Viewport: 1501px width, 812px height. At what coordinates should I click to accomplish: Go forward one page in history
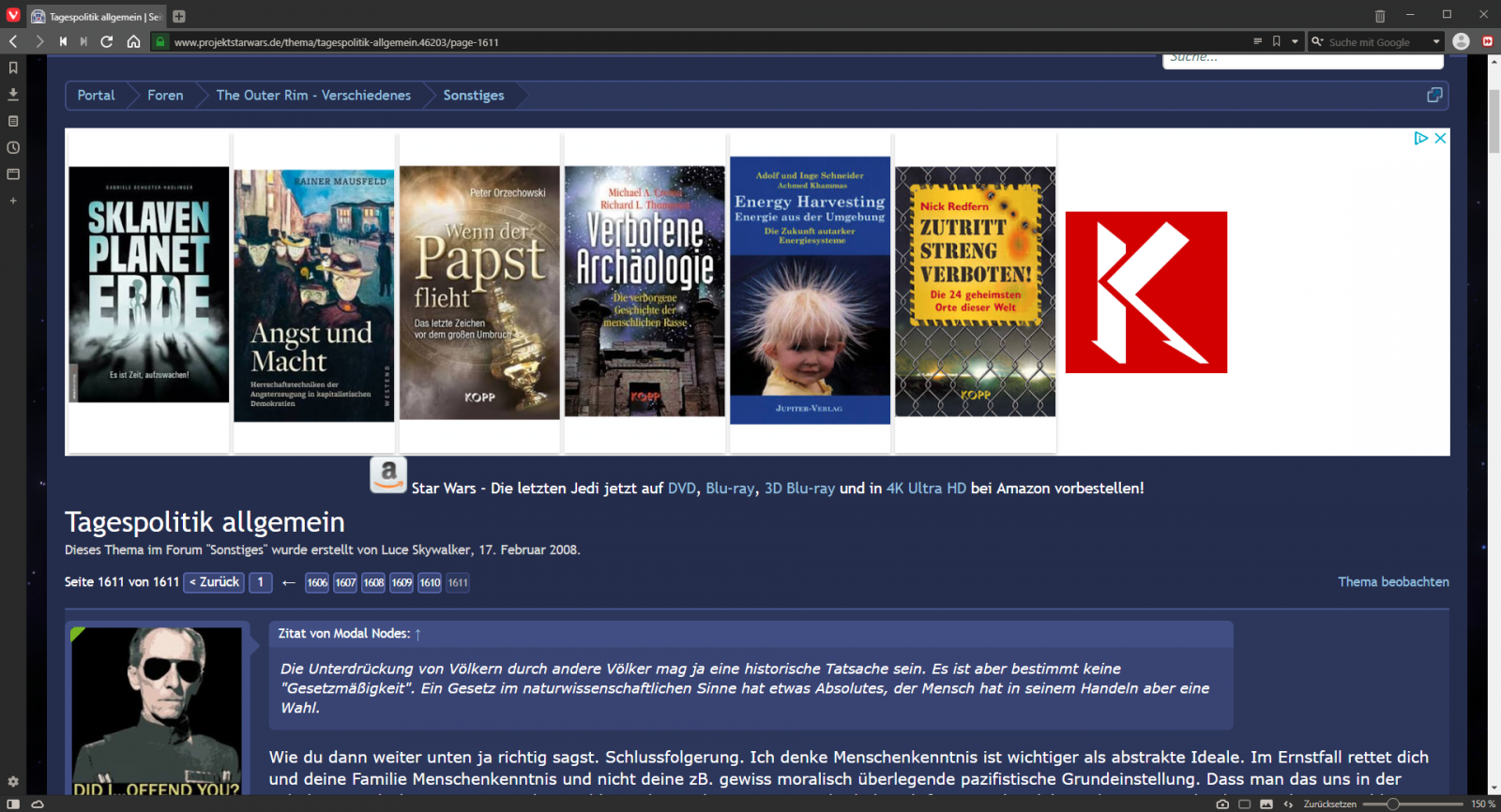tap(39, 41)
